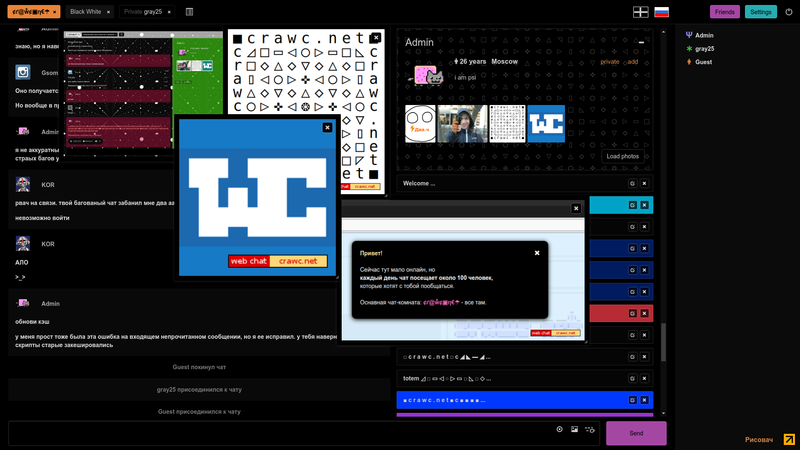Click the private link in Admin profile
This screenshot has height=450, width=800.
pyautogui.click(x=610, y=62)
